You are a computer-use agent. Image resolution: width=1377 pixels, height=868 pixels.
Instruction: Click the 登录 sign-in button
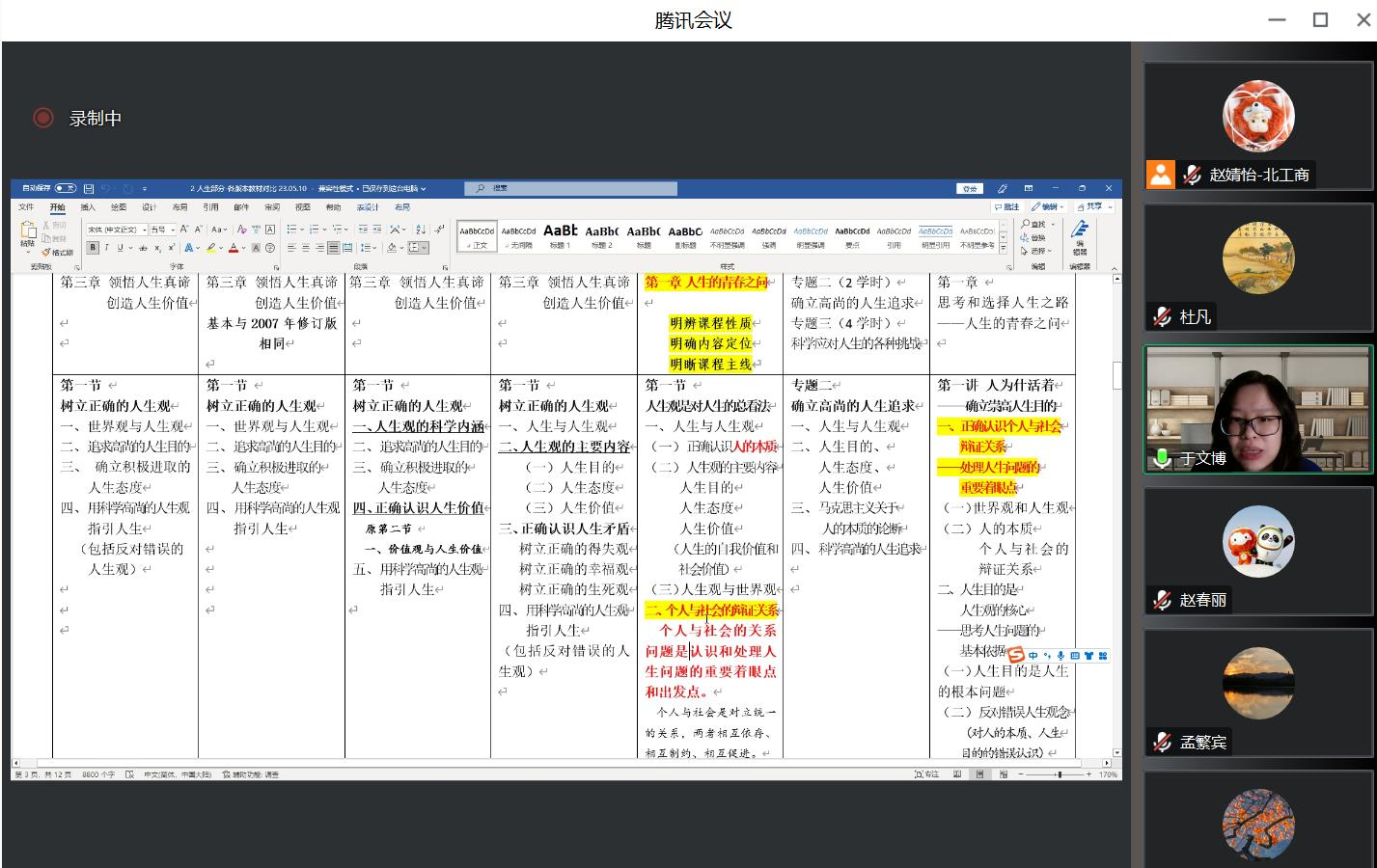tap(969, 188)
